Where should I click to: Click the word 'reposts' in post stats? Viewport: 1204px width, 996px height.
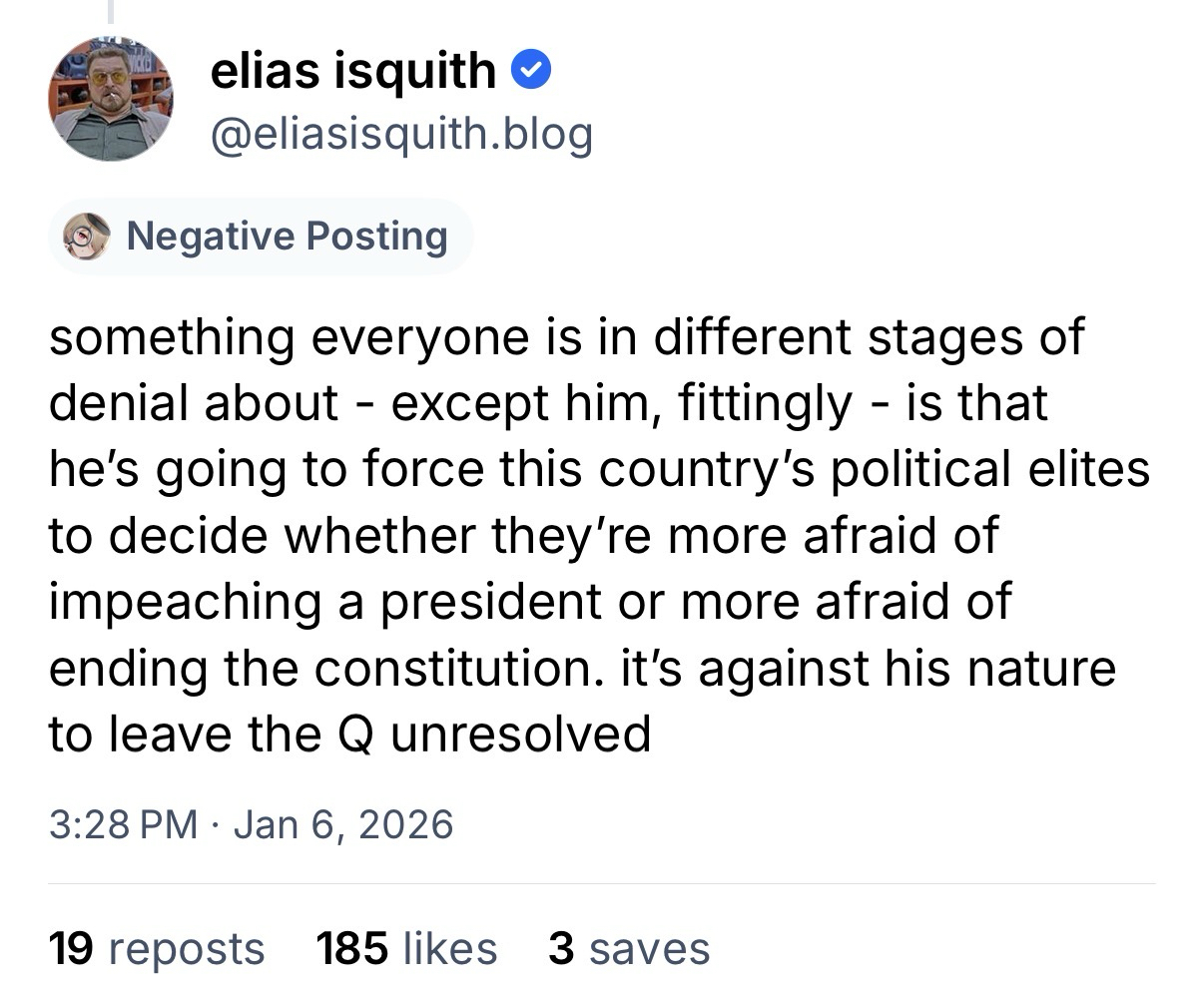(x=186, y=948)
